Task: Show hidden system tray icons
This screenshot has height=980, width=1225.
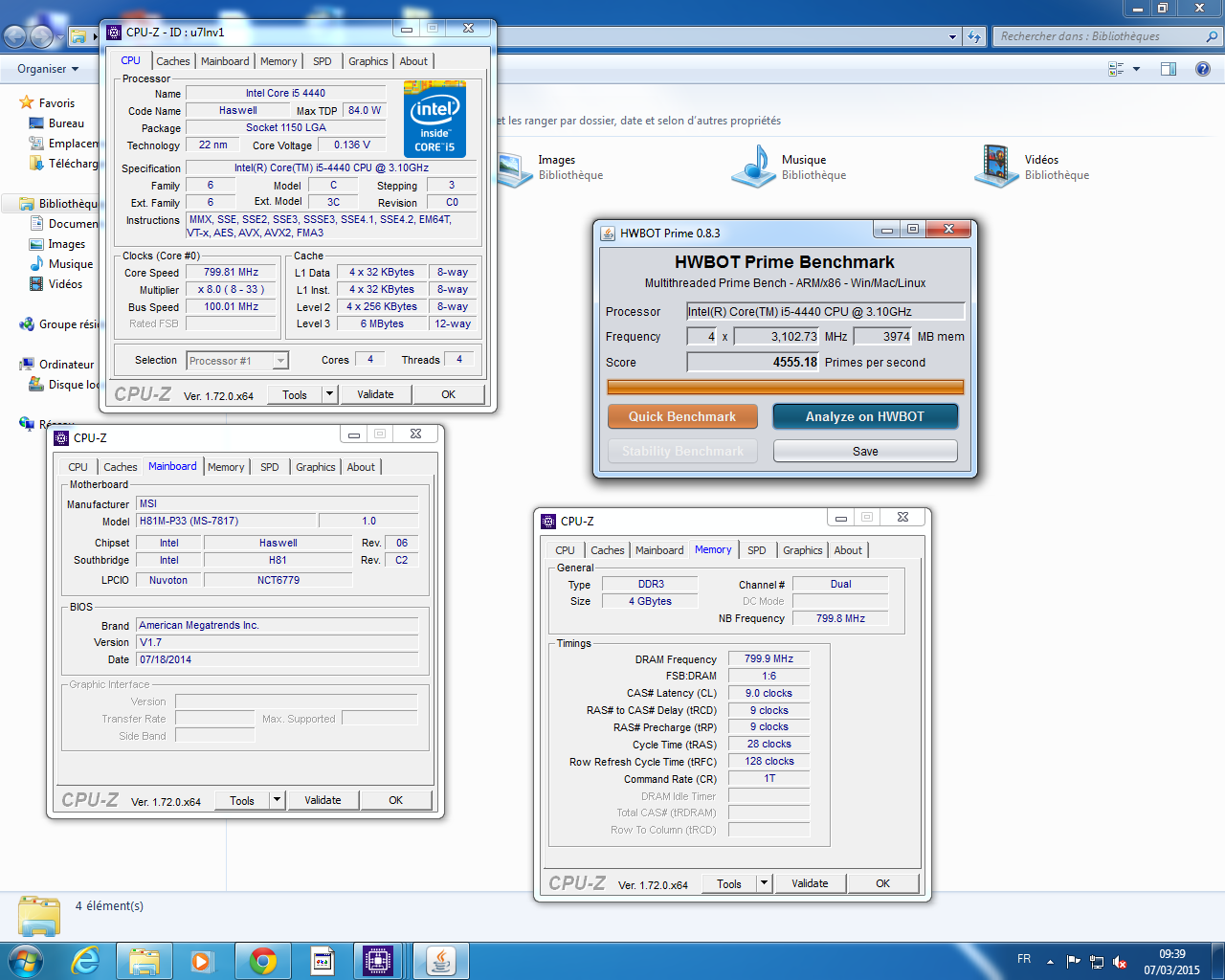Action: pyautogui.click(x=1050, y=962)
